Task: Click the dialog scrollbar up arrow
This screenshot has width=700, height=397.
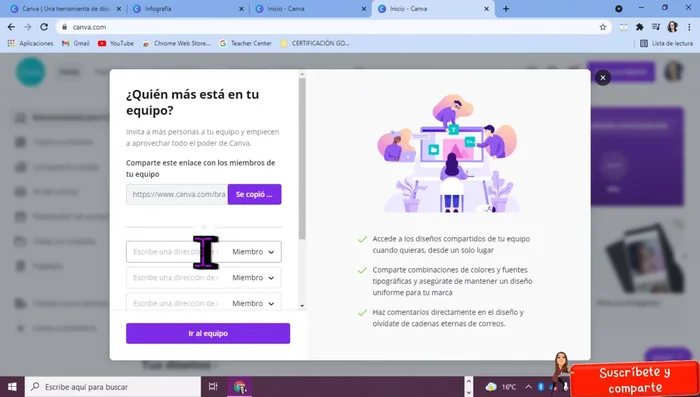Action: click(302, 75)
